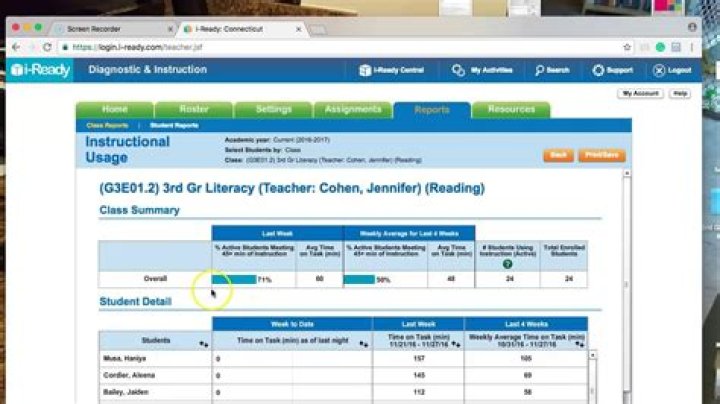Click the Last 4 Weeks column header

(526, 324)
